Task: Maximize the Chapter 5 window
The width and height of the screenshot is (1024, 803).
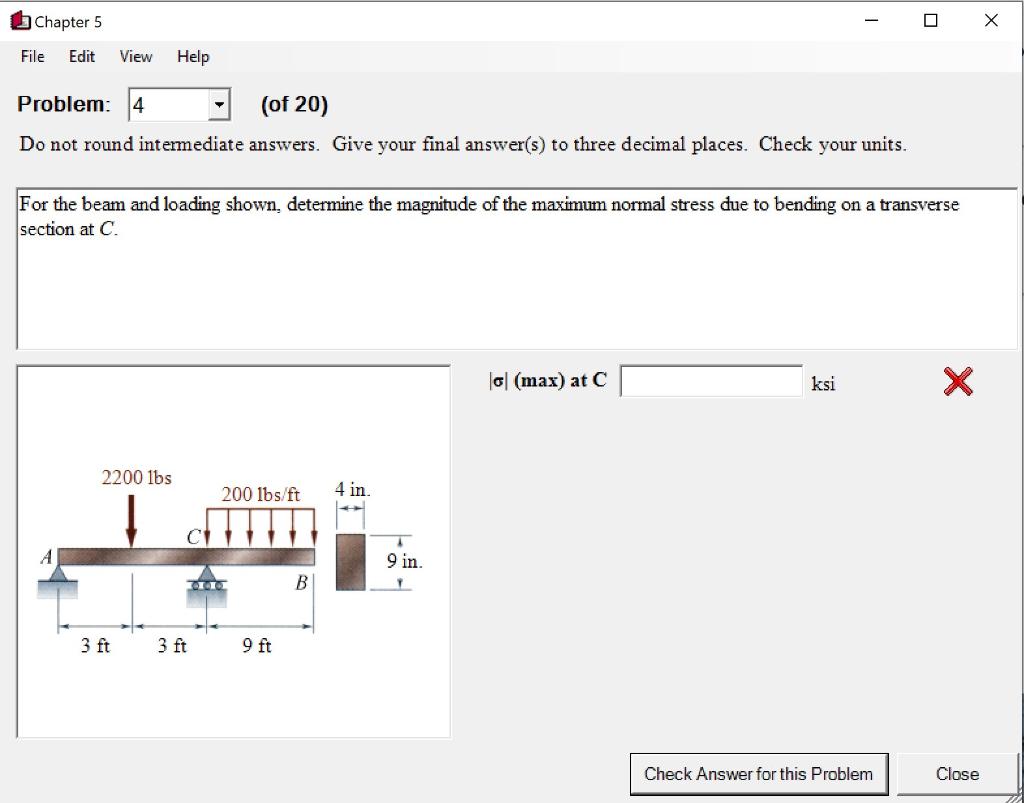Action: point(931,21)
